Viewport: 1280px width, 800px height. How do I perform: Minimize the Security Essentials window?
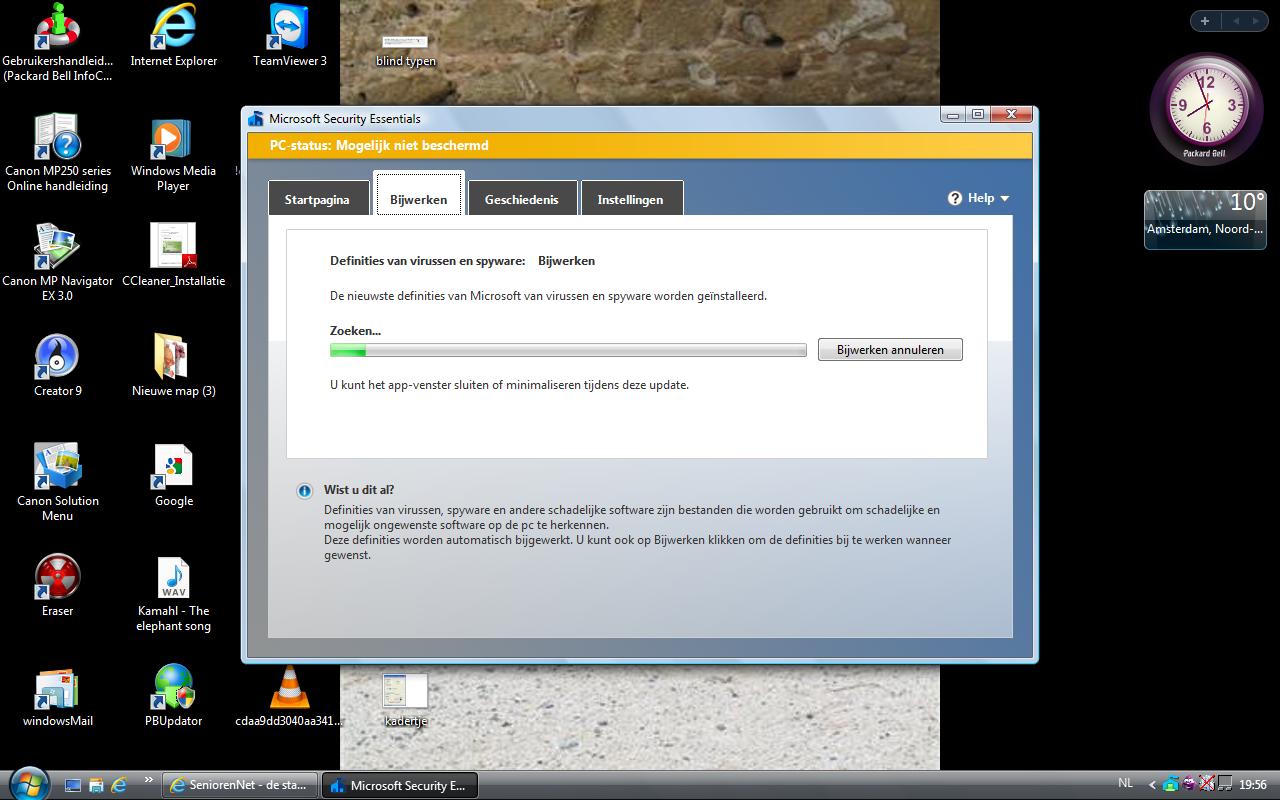[953, 115]
